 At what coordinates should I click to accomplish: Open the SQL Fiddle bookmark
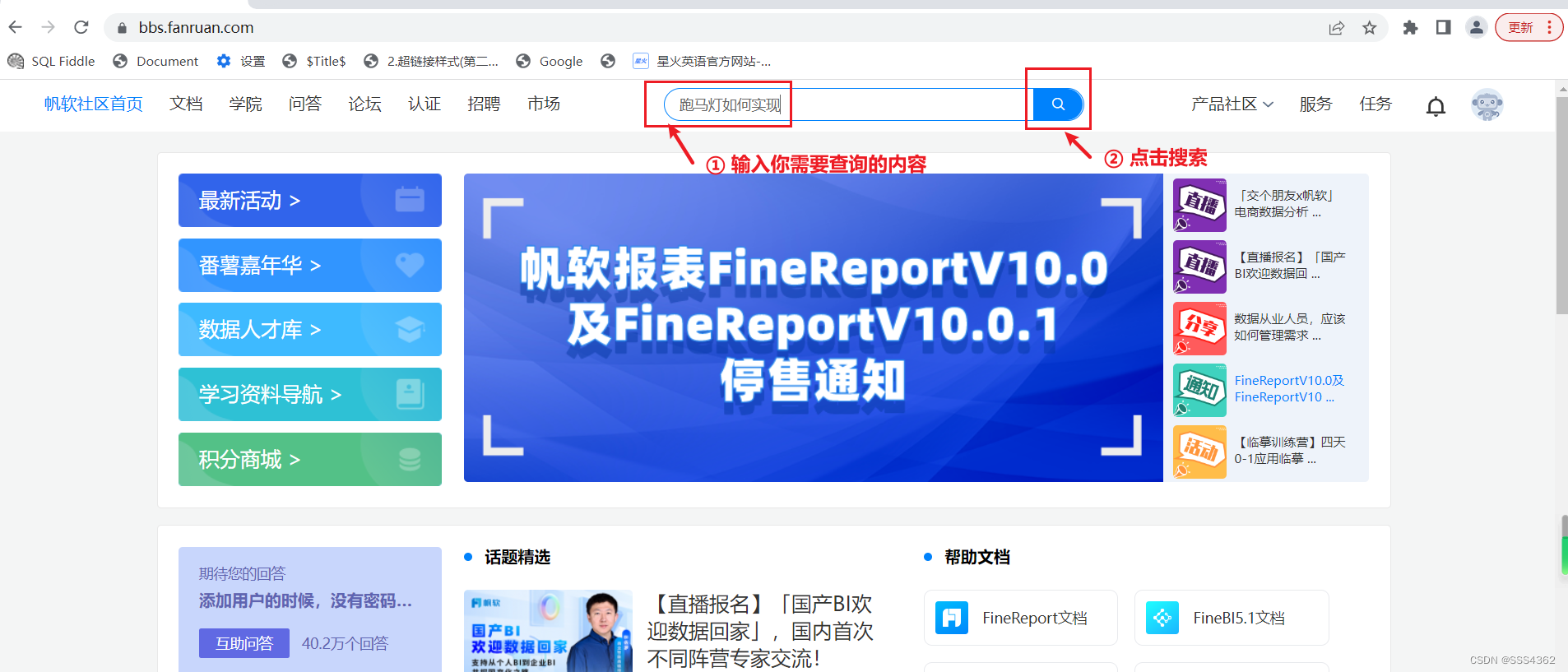pyautogui.click(x=51, y=61)
